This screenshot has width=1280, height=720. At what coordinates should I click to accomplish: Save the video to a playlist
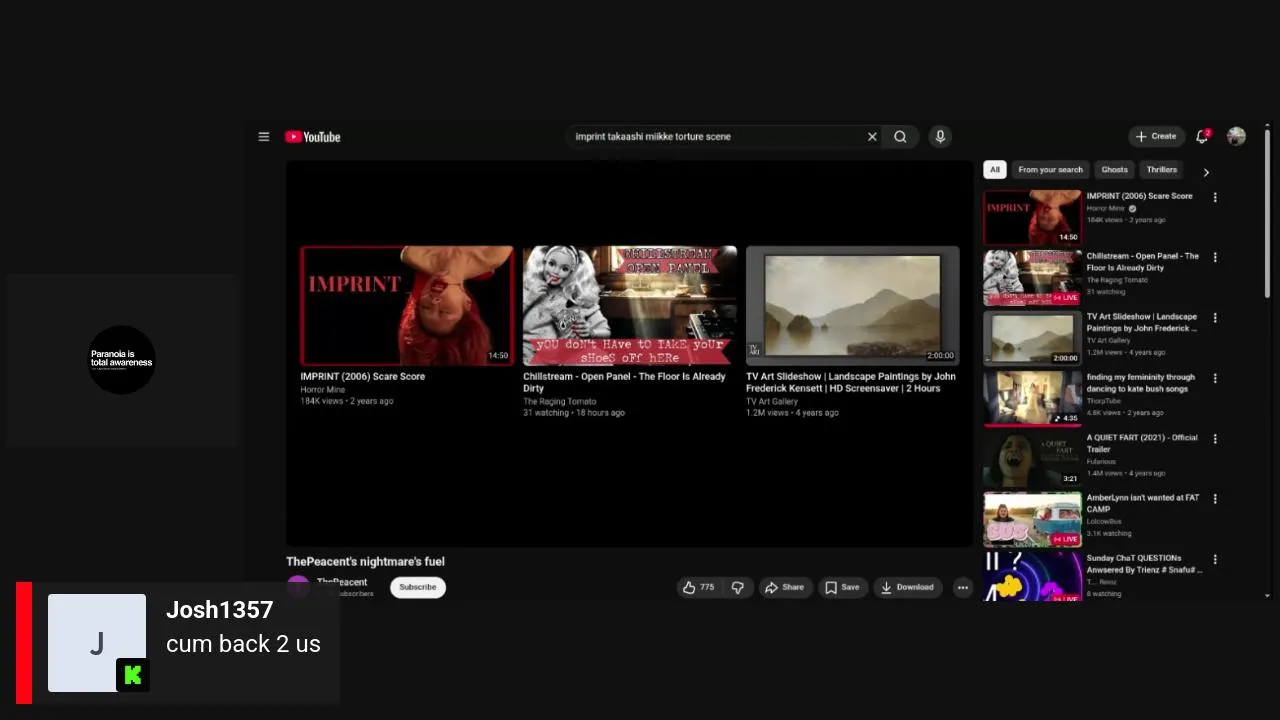tap(842, 588)
